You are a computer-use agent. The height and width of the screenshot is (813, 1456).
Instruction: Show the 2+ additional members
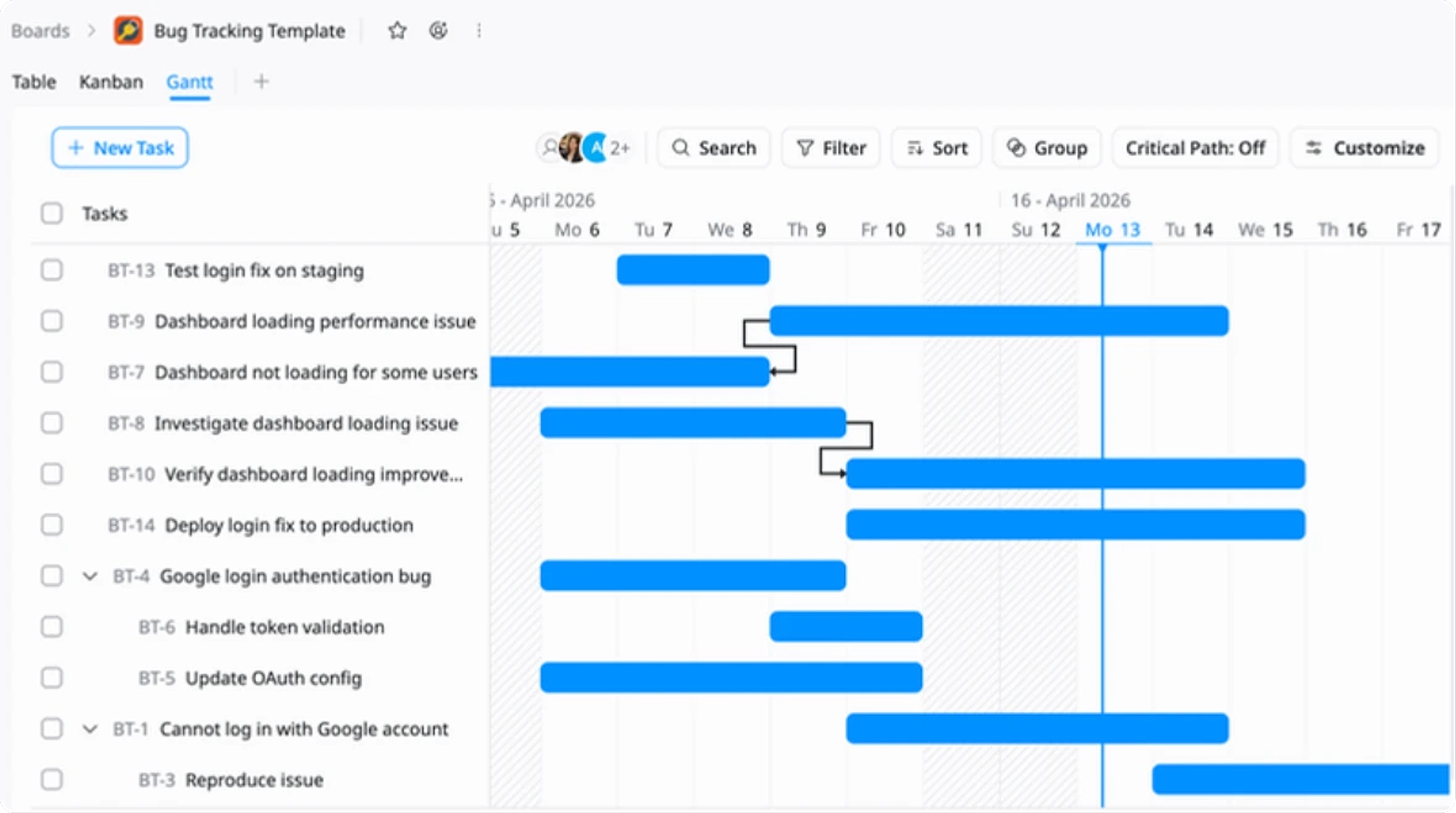pos(620,148)
